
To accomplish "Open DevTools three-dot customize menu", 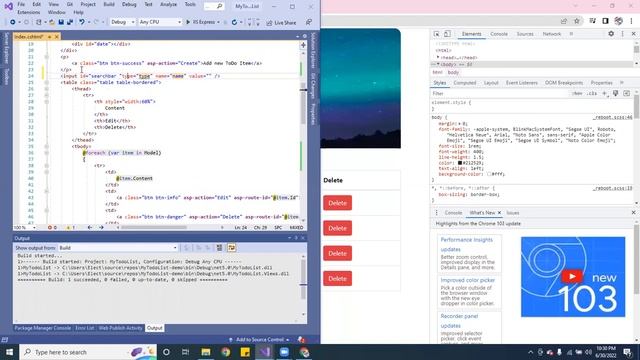I will point(622,34).
